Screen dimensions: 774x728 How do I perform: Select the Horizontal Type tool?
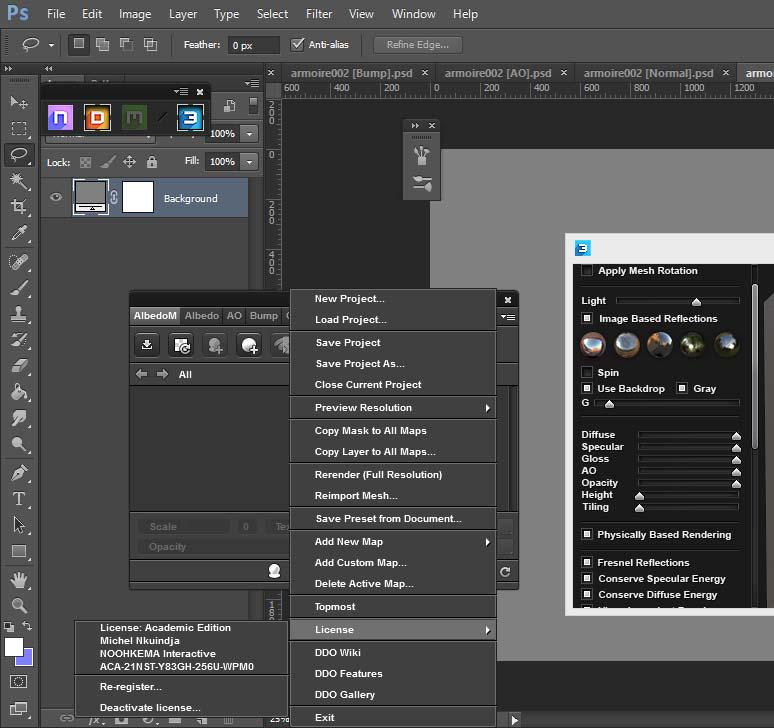(19, 498)
